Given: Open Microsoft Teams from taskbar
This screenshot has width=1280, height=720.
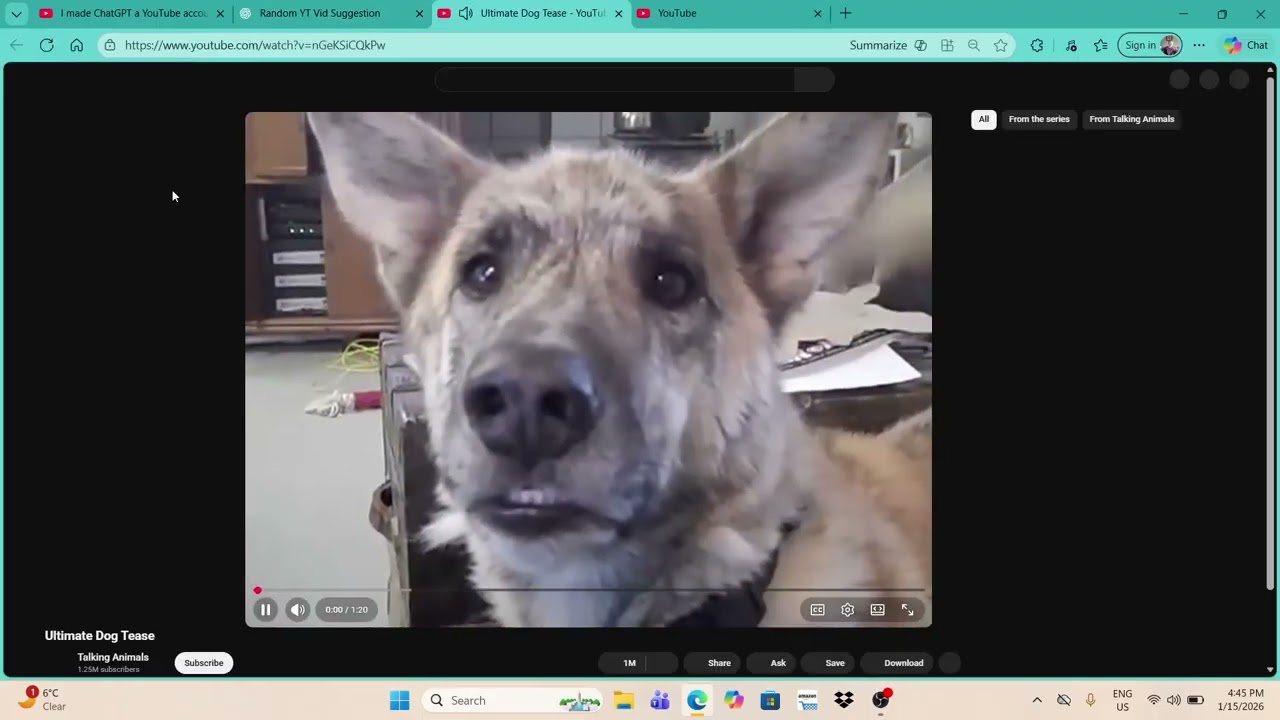Looking at the screenshot, I should tap(660, 700).
